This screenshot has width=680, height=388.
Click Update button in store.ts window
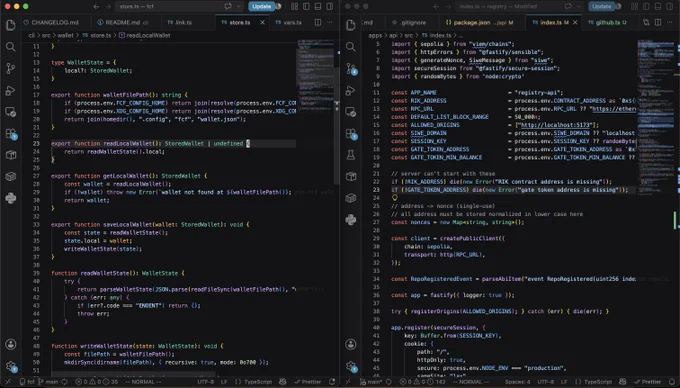[261, 7]
